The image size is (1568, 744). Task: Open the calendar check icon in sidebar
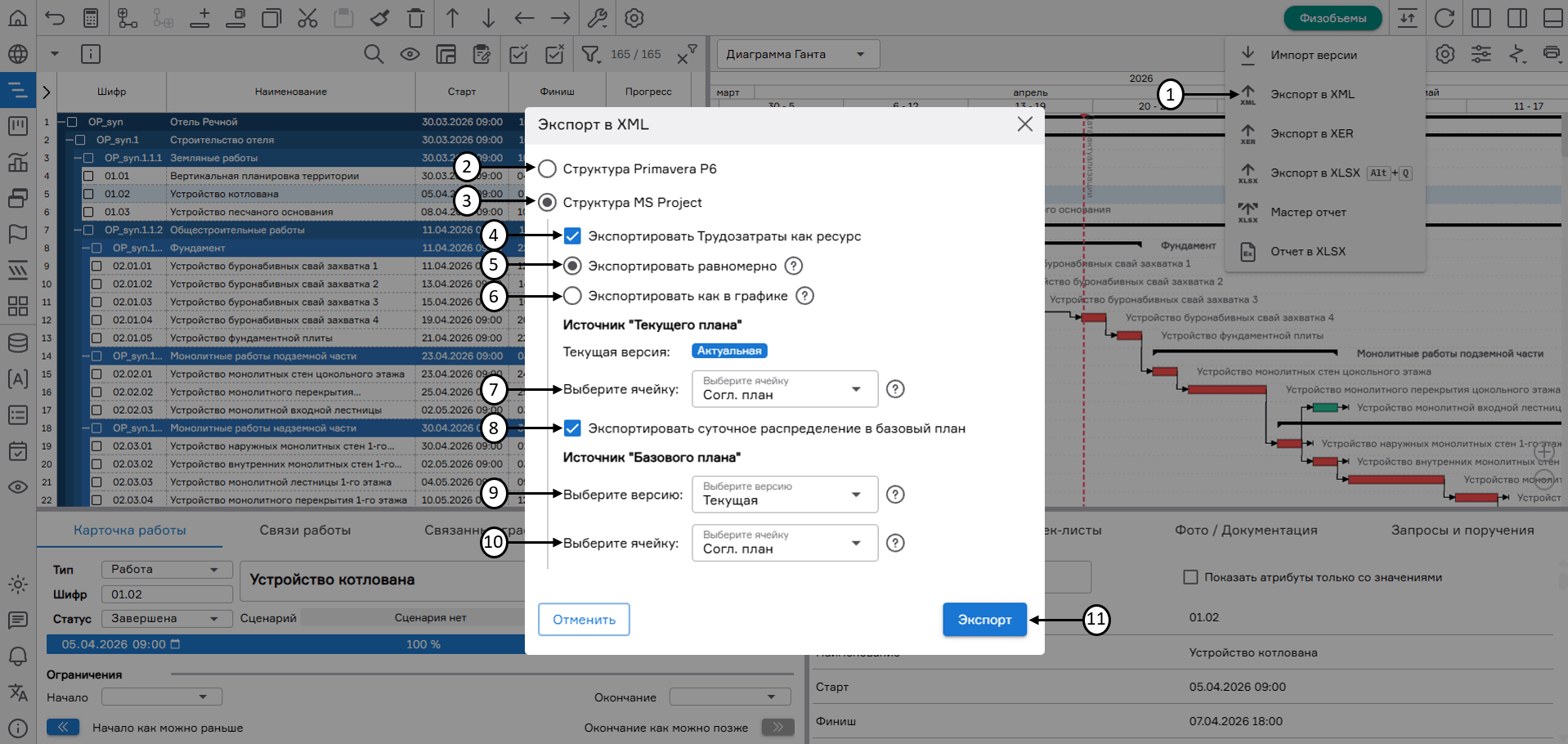[x=18, y=450]
